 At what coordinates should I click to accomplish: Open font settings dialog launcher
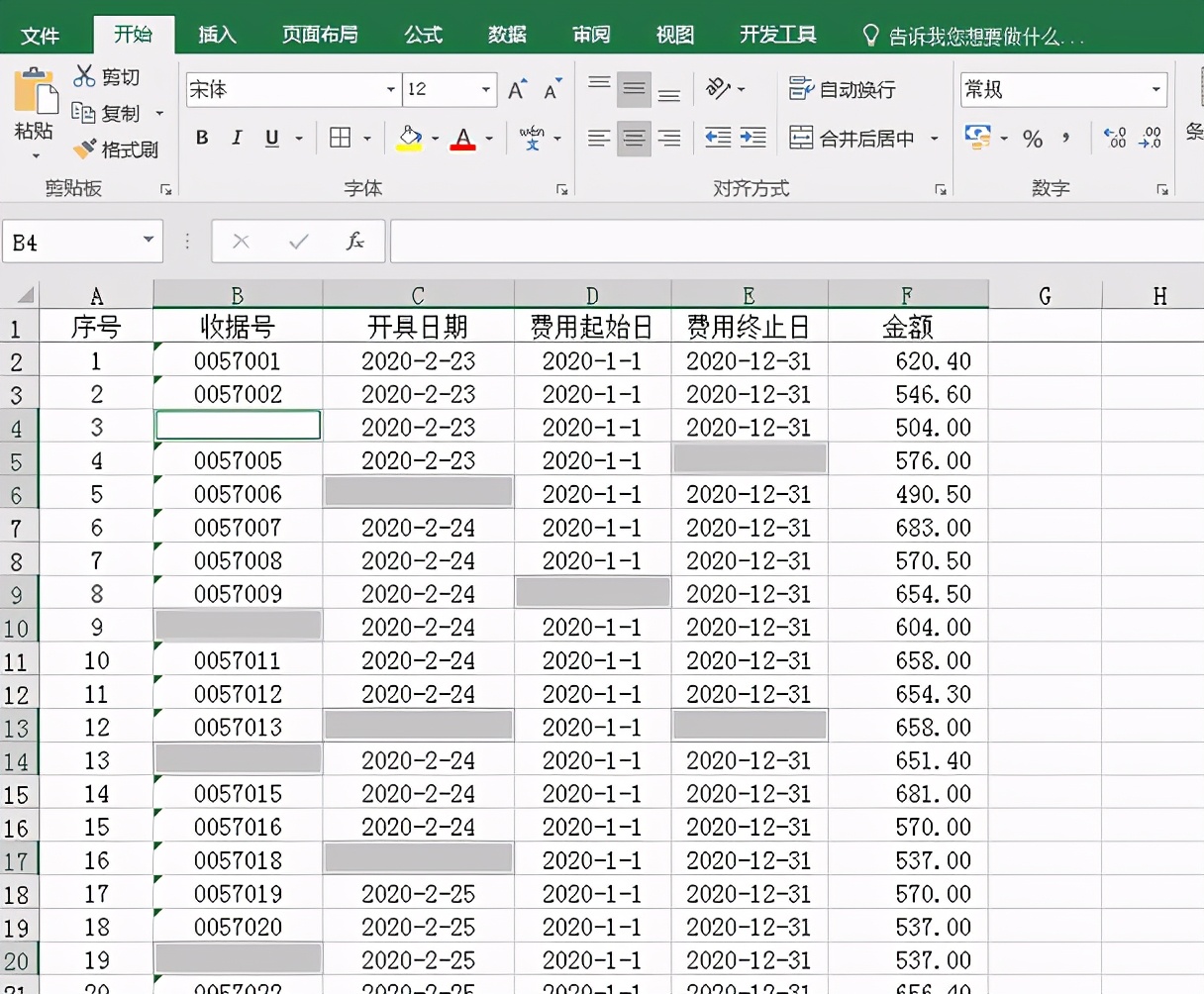tap(562, 189)
